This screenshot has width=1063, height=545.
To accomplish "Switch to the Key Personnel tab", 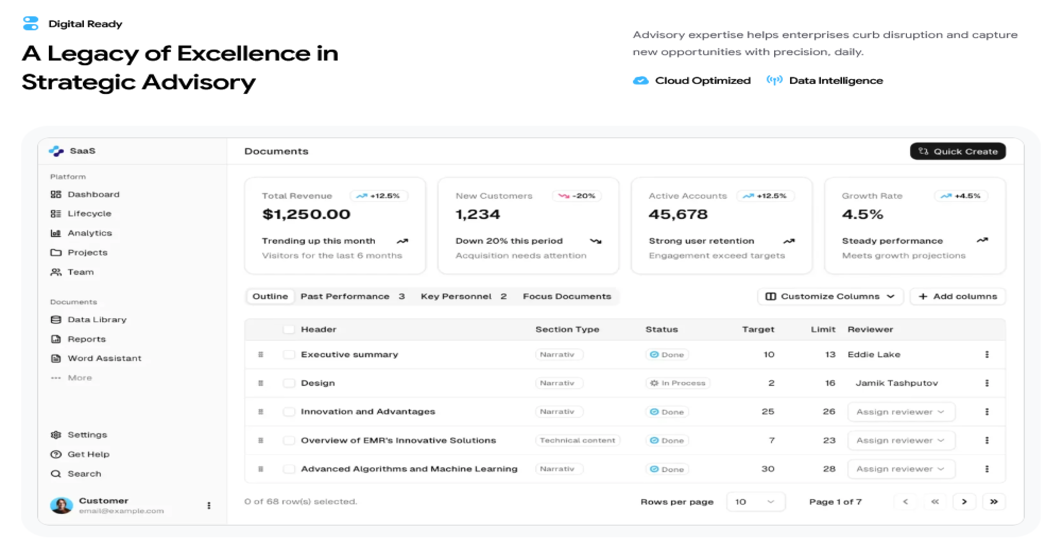I will (464, 296).
